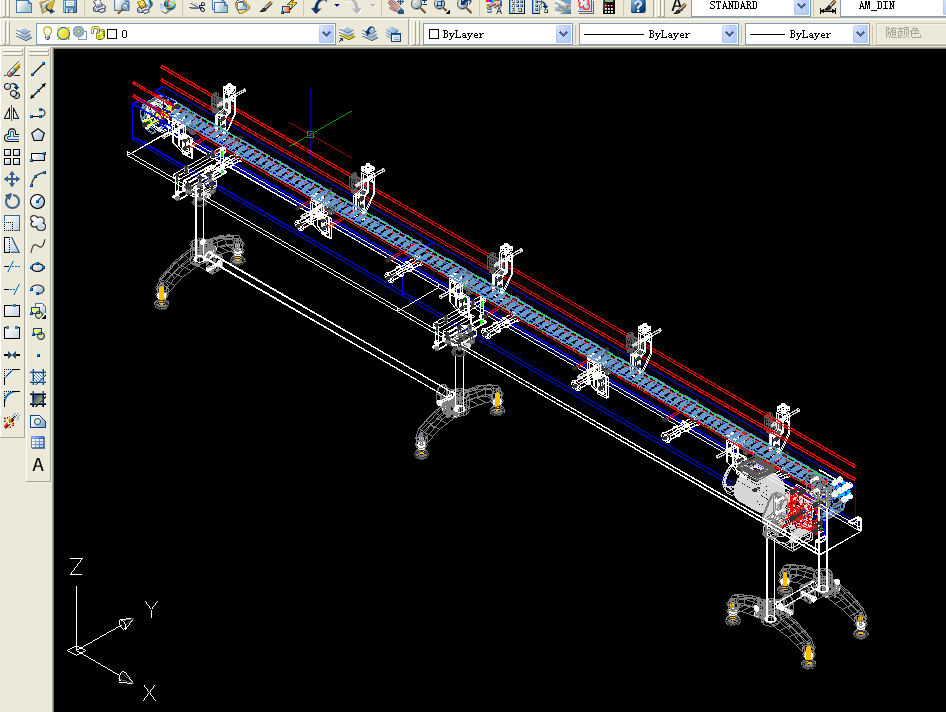Select the Offset tool
The height and width of the screenshot is (712, 946).
(x=12, y=135)
